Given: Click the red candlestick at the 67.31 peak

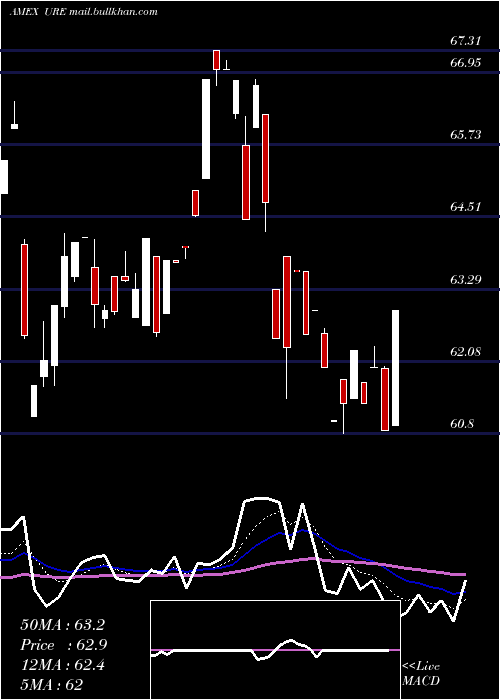Looking at the screenshot, I should pyautogui.click(x=217, y=60).
